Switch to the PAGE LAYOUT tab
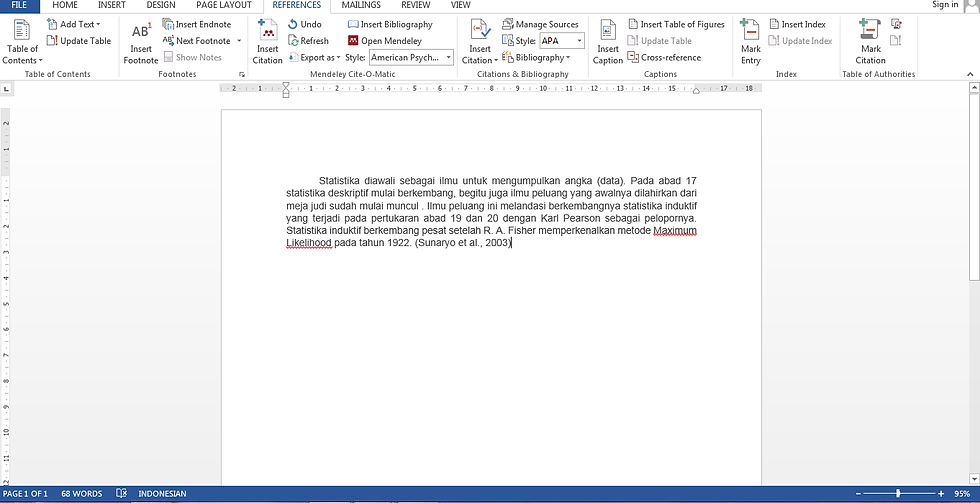 pyautogui.click(x=224, y=5)
